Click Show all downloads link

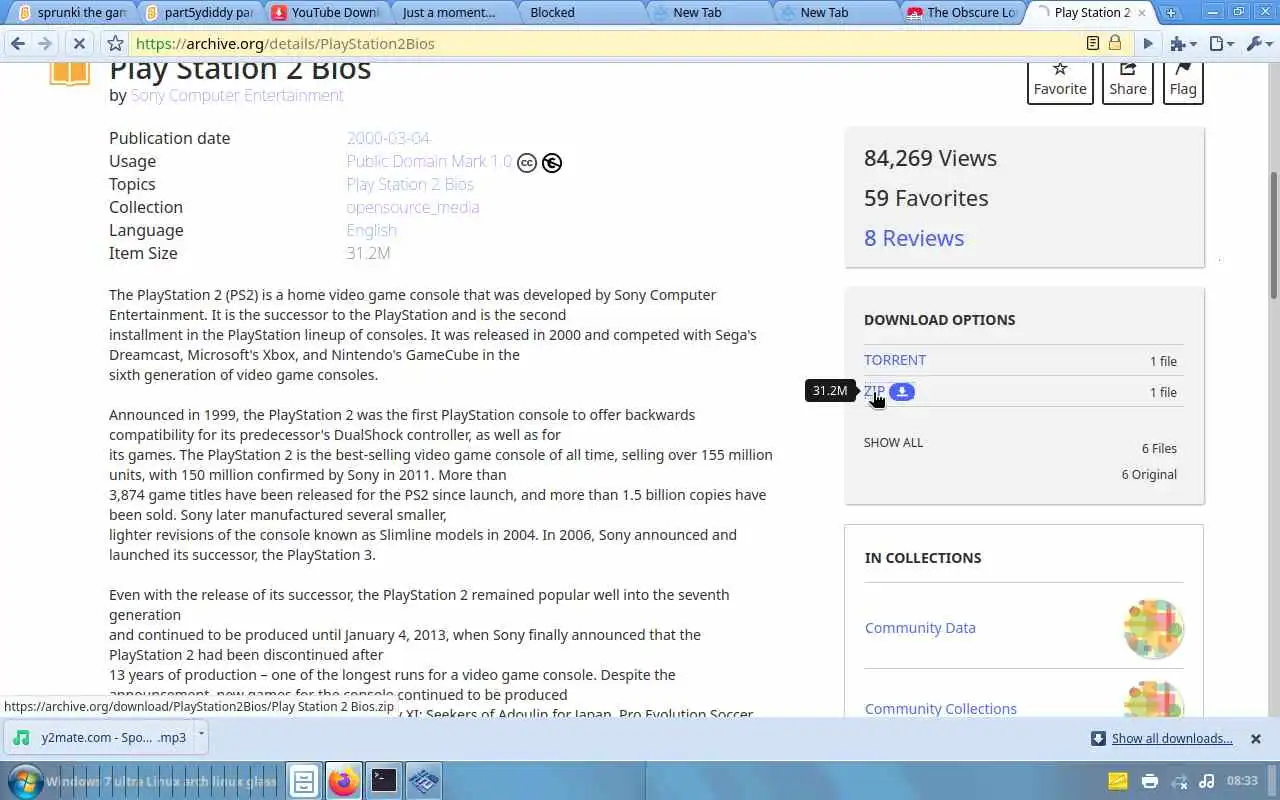[1172, 738]
